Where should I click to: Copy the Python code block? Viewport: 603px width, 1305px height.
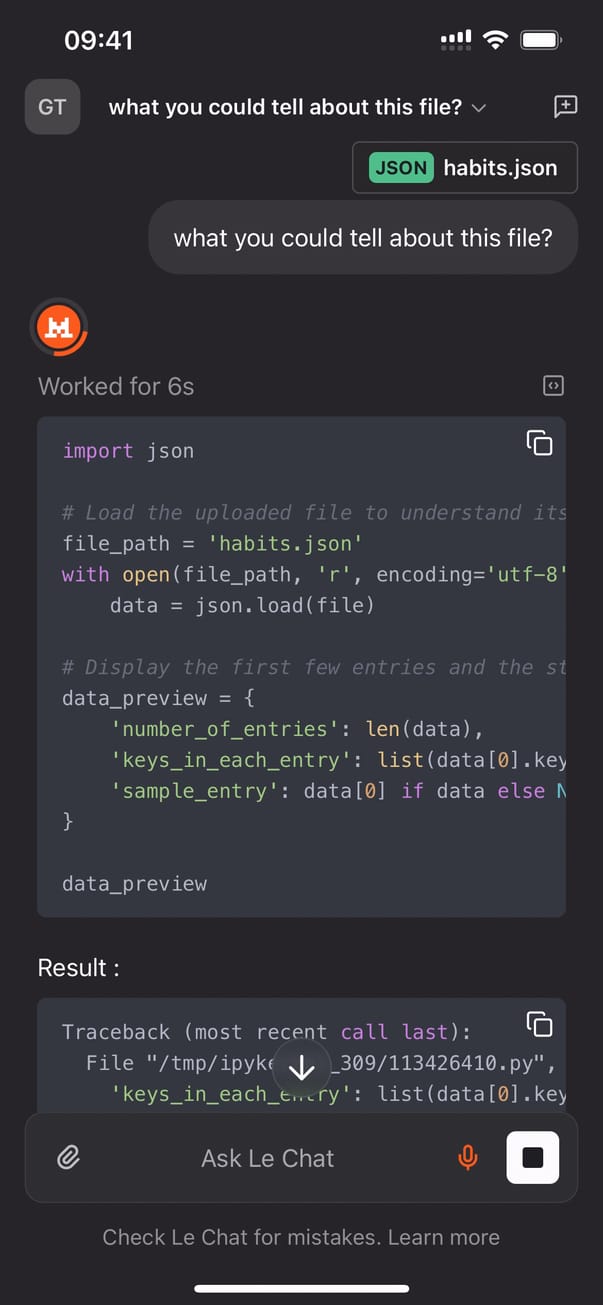(539, 443)
